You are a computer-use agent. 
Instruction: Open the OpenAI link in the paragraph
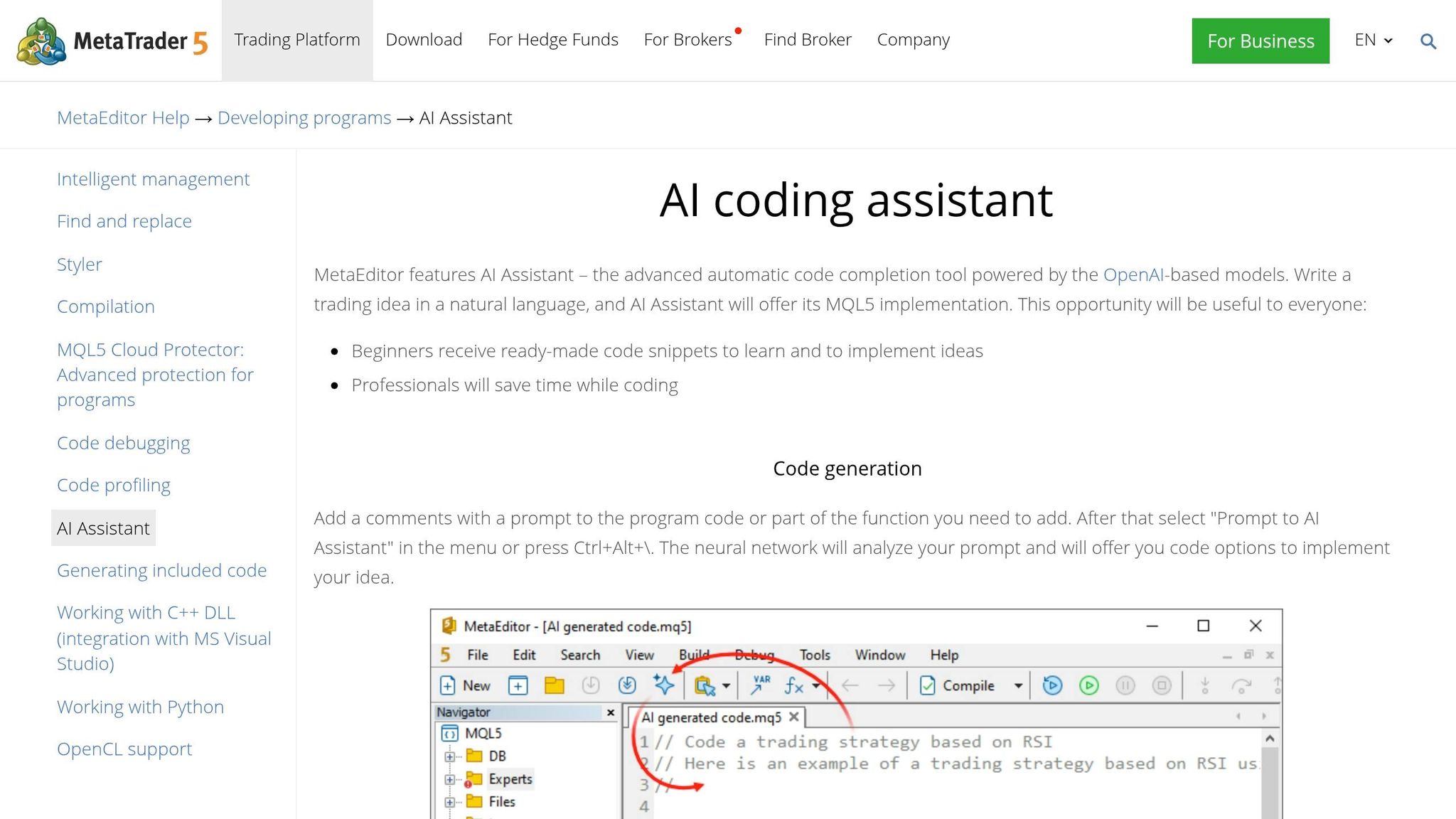coord(1133,274)
